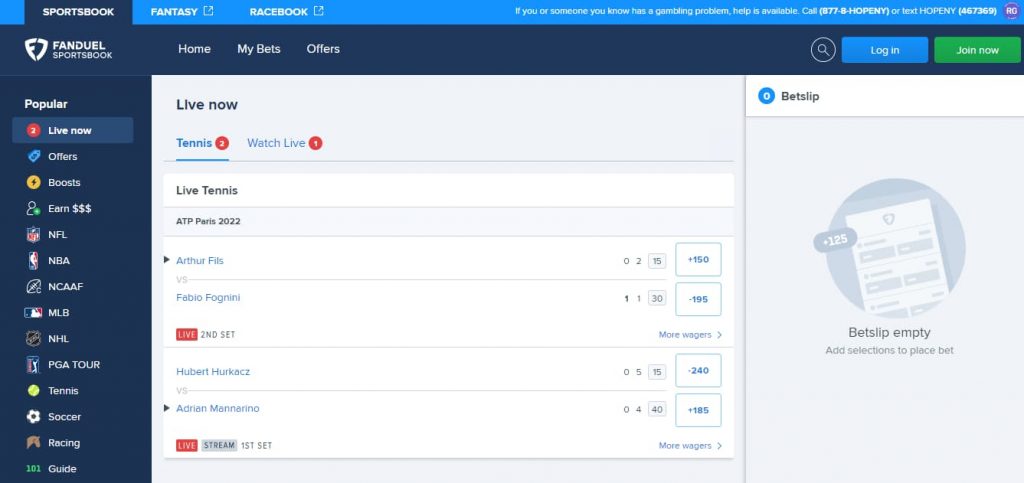
Task: Click the Offers tag icon in sidebar
Action: (33, 157)
